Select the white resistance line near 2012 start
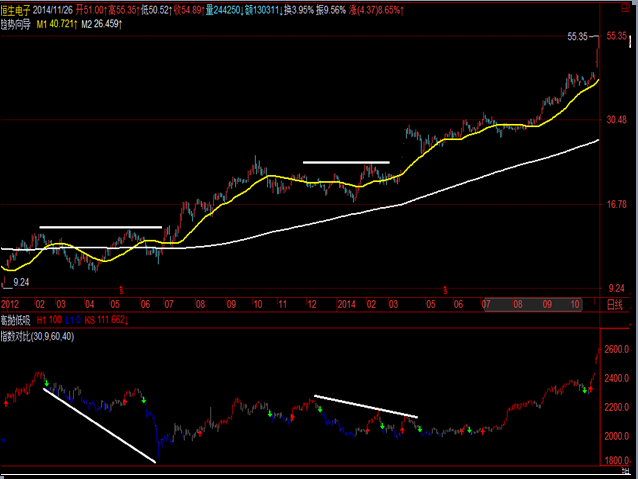Image resolution: width=638 pixels, height=479 pixels. click(x=100, y=227)
